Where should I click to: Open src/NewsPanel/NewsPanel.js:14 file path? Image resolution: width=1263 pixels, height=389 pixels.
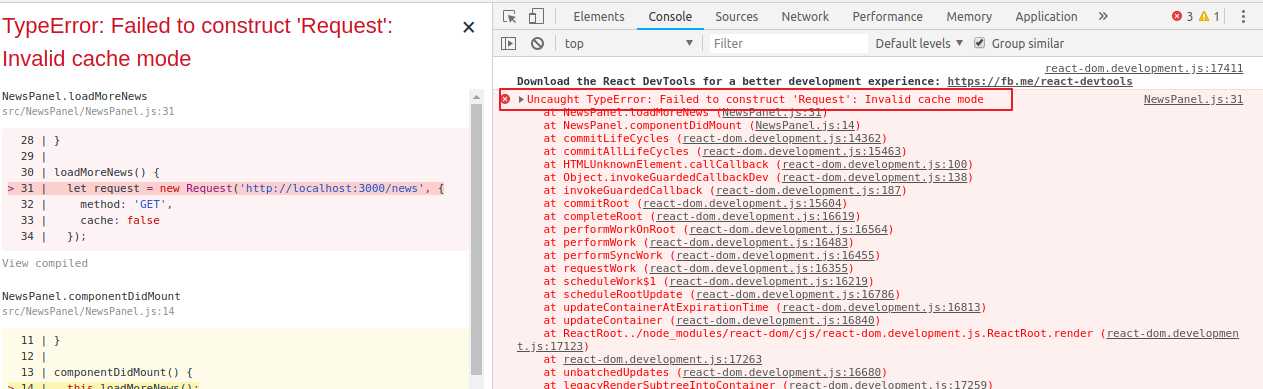[88, 312]
